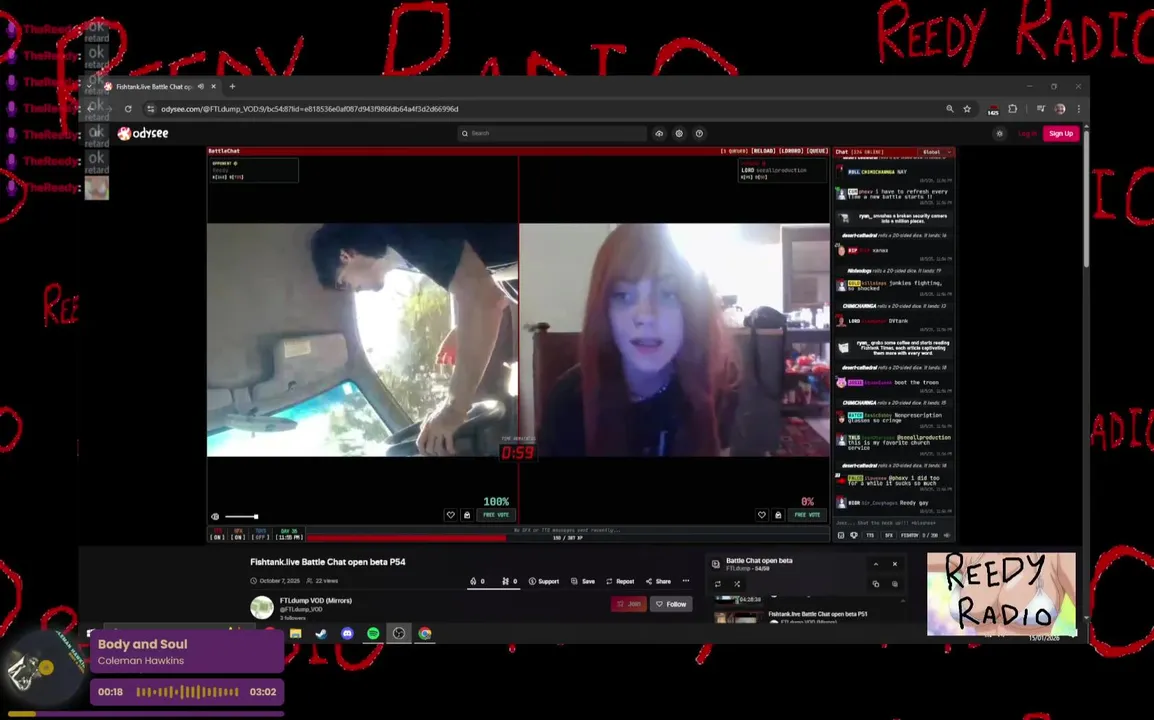Cast FREE VOTE for left contestant
Image resolution: width=1154 pixels, height=720 pixels.
point(496,515)
